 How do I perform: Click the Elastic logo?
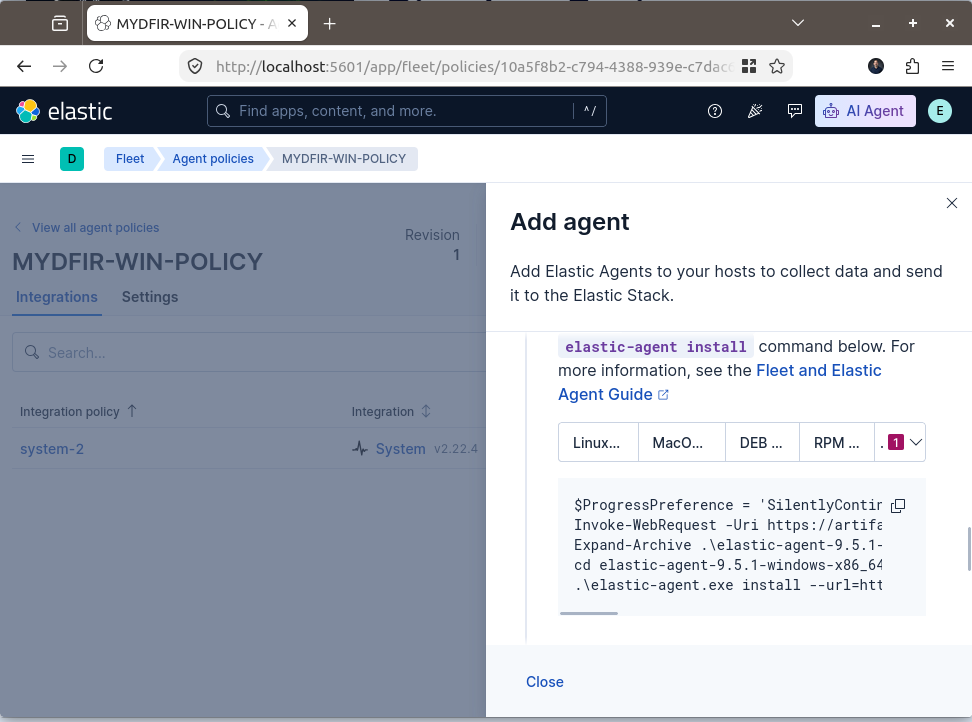(64, 111)
